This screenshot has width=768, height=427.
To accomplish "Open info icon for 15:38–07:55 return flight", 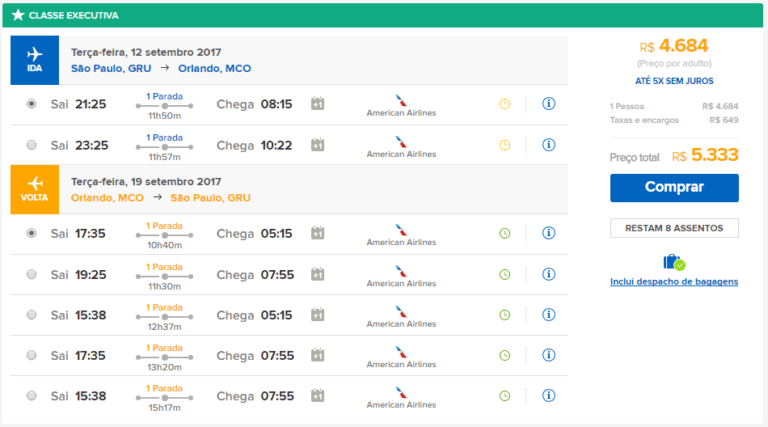I will click(548, 395).
